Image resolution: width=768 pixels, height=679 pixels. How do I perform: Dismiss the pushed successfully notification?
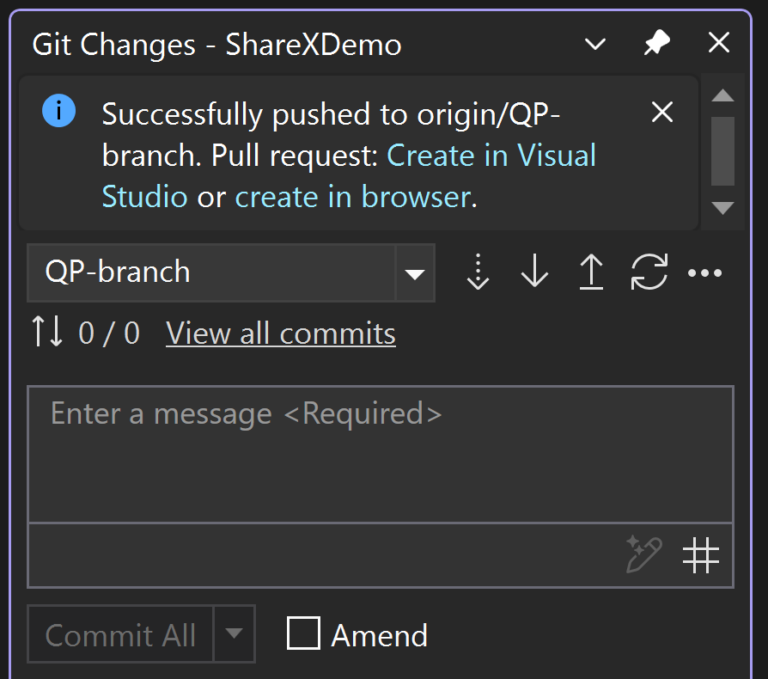click(x=662, y=113)
